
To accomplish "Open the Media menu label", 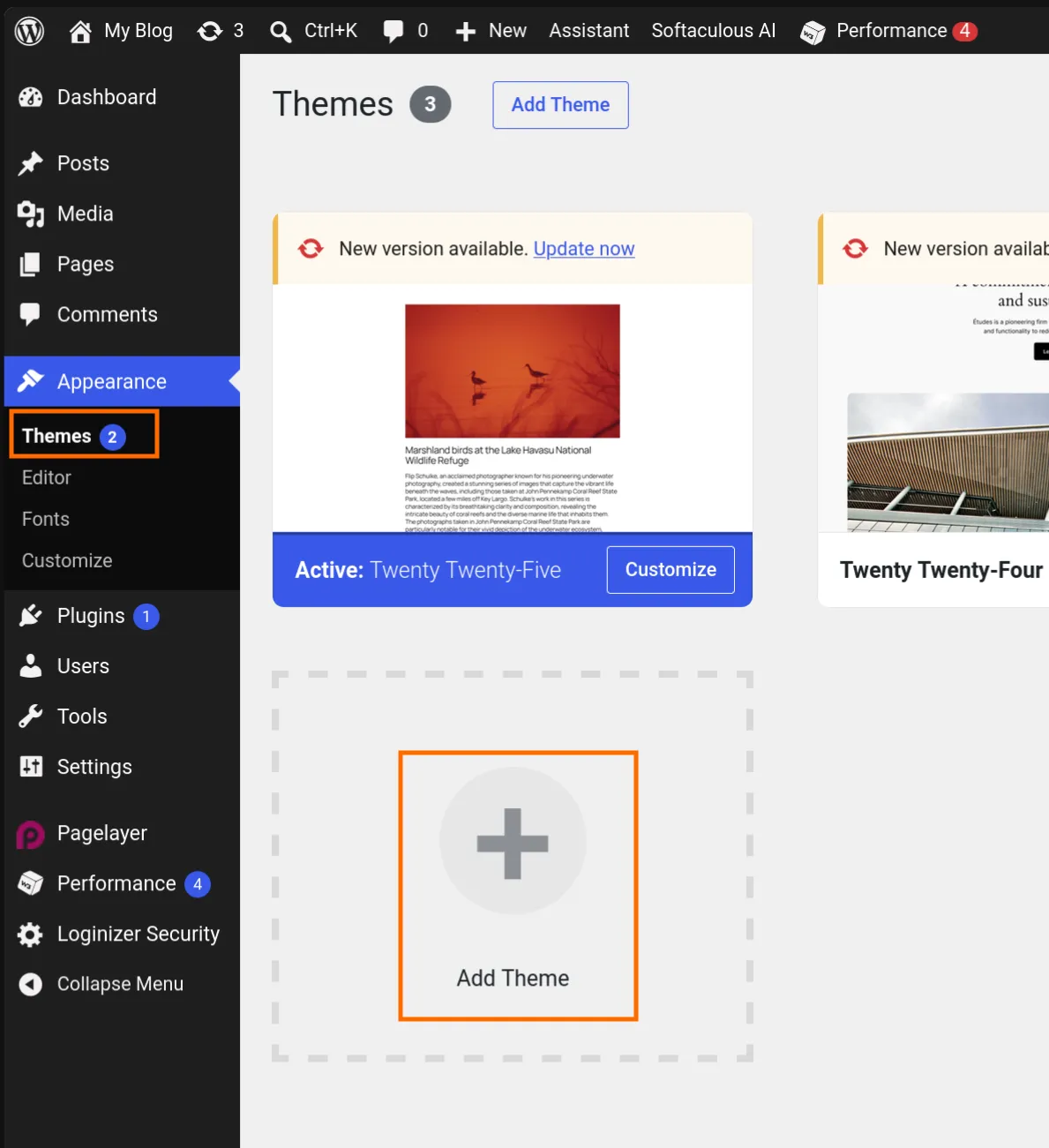I will pyautogui.click(x=85, y=214).
